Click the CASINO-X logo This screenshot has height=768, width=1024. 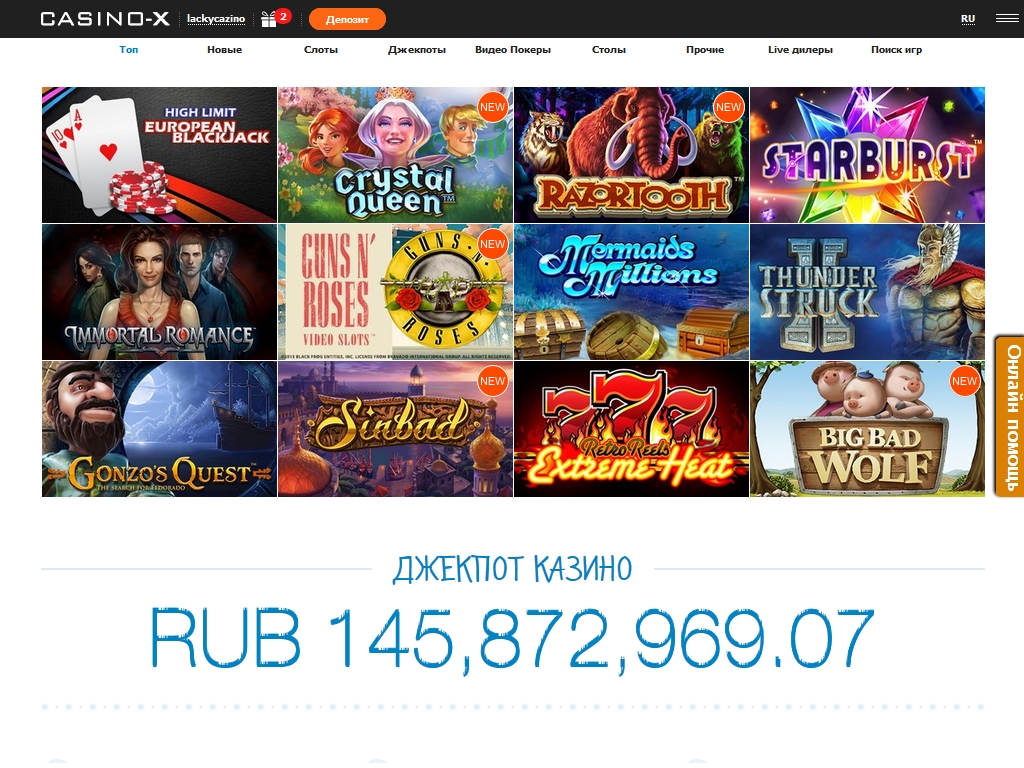[105, 19]
